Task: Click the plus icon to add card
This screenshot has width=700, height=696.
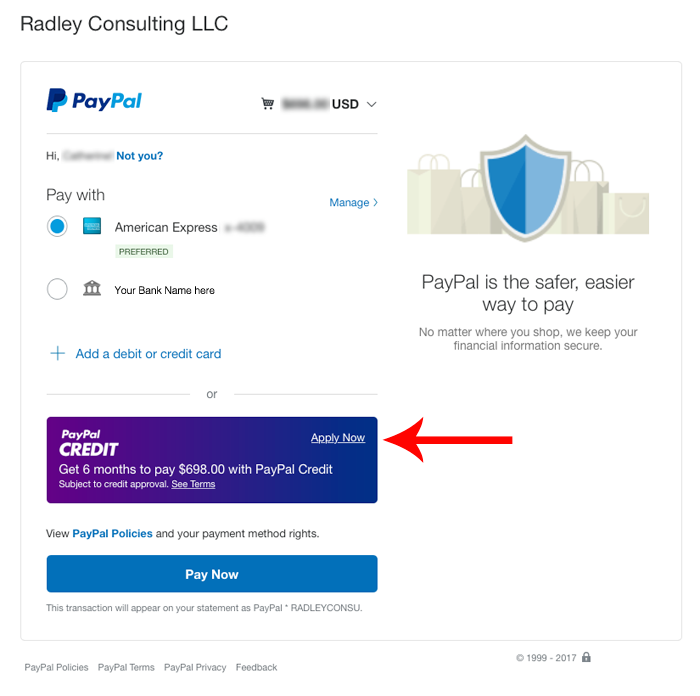Action: pos(58,354)
